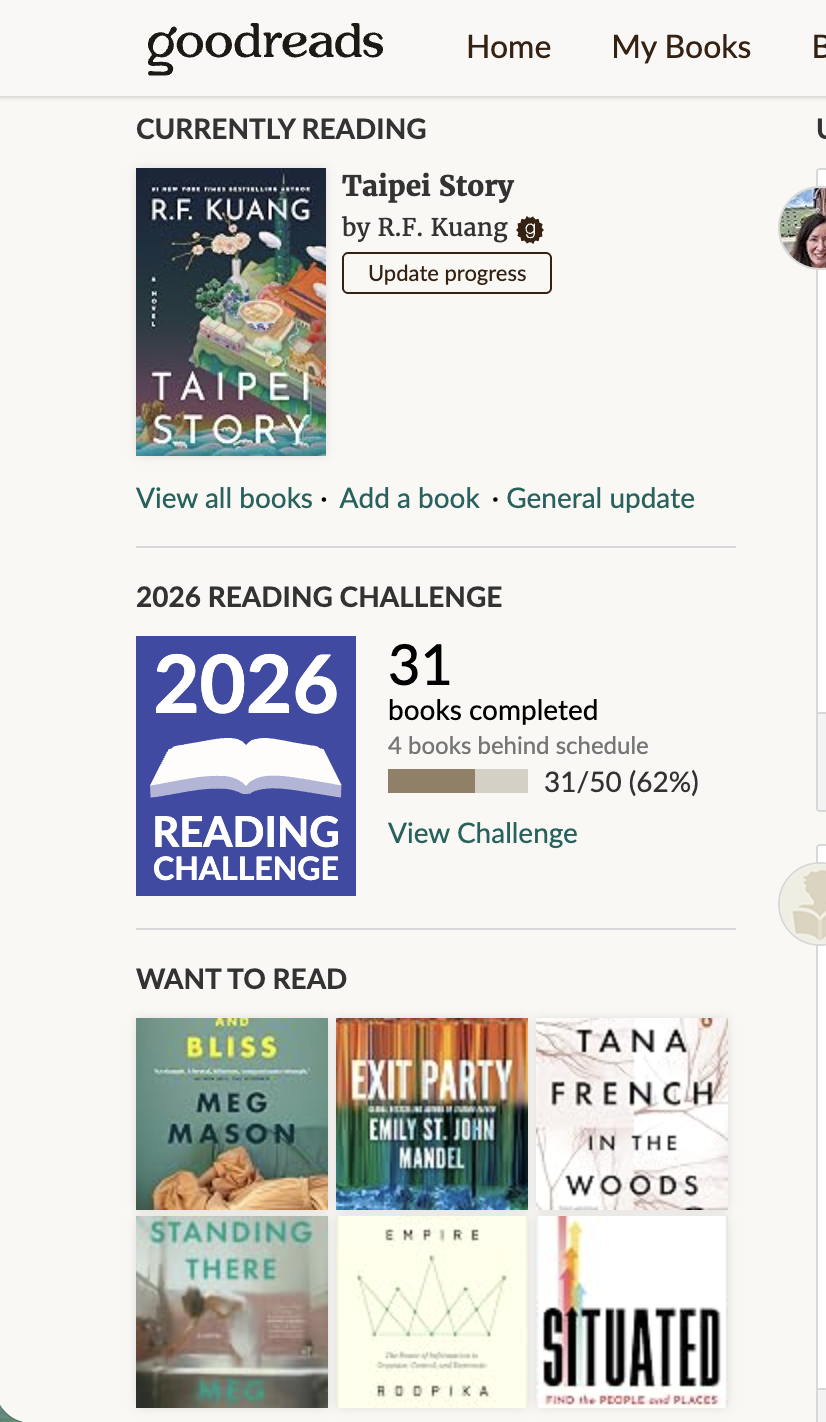Click the default silhouette avatar icon
The width and height of the screenshot is (826, 1422).
(803, 904)
